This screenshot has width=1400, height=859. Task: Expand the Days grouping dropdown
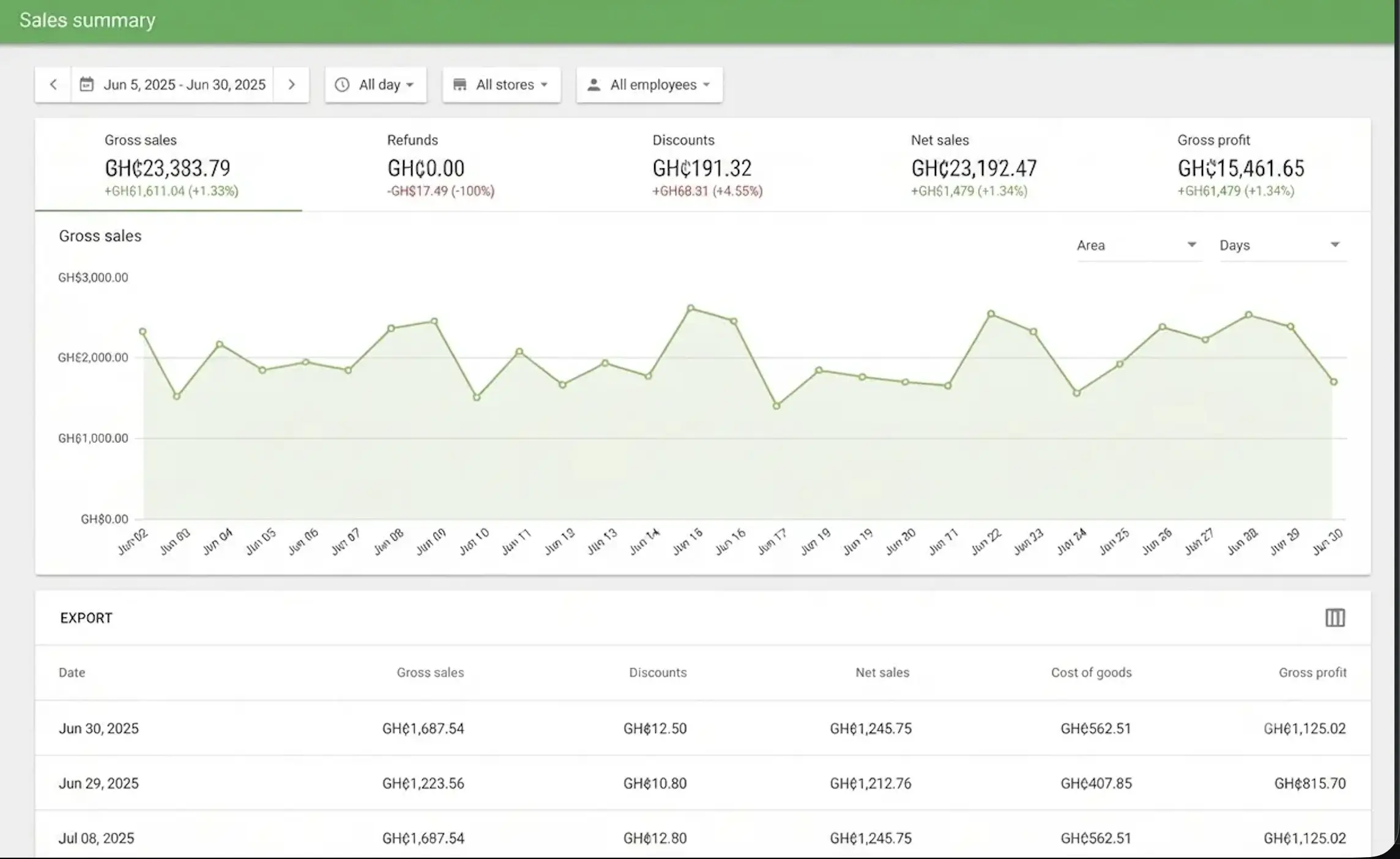click(x=1283, y=245)
